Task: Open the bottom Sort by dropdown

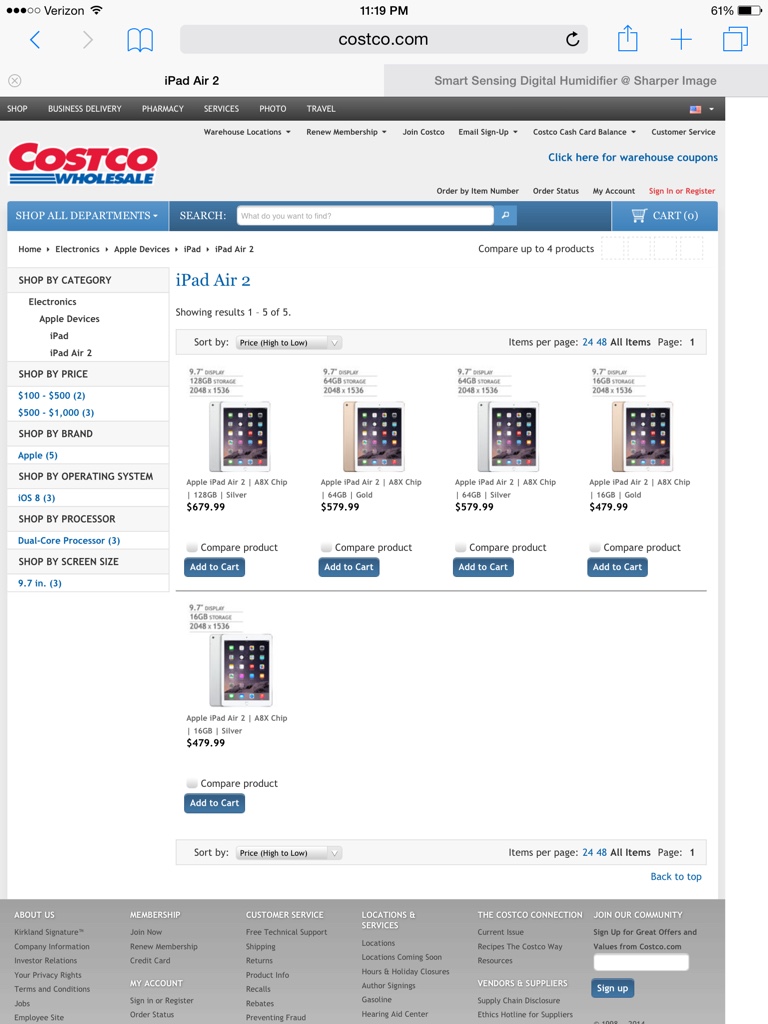Action: [x=289, y=853]
